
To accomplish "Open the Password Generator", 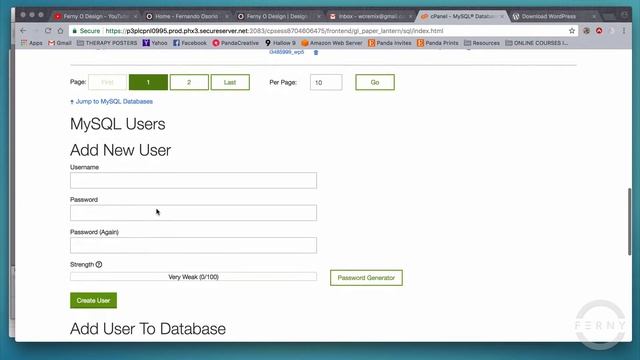I will [x=366, y=278].
